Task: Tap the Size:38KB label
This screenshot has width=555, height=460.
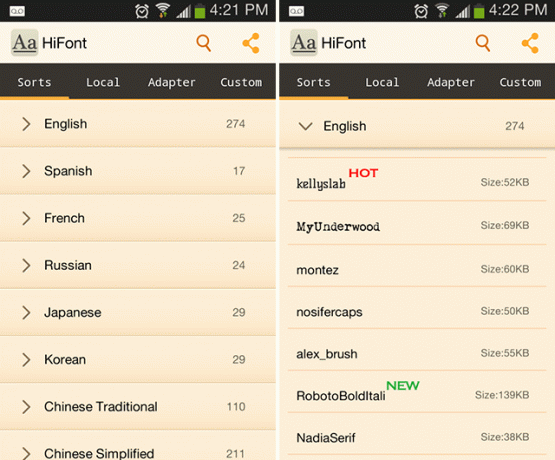Action: coord(505,437)
